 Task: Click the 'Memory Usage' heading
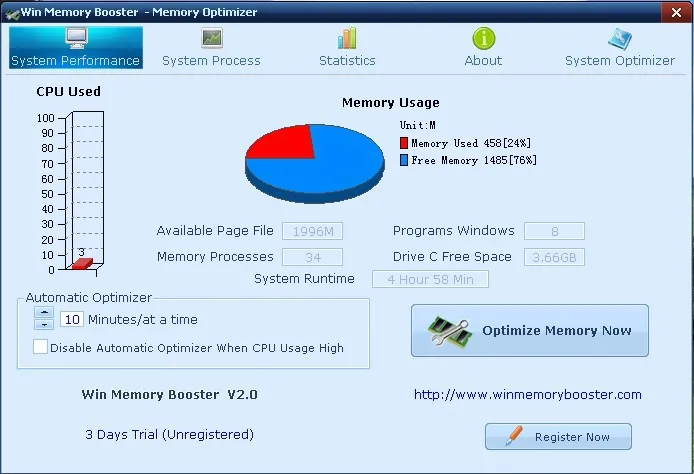pyautogui.click(x=391, y=103)
